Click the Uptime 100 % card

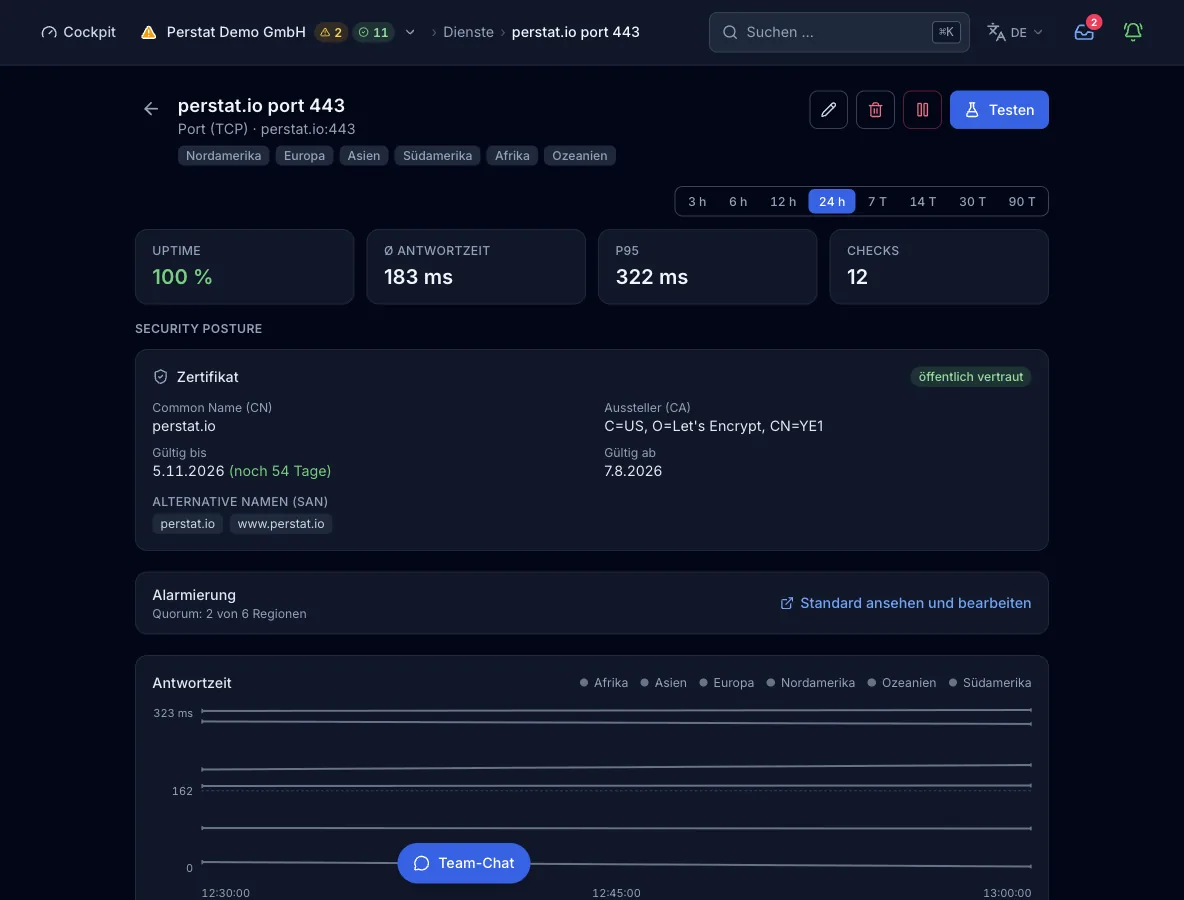pos(245,267)
